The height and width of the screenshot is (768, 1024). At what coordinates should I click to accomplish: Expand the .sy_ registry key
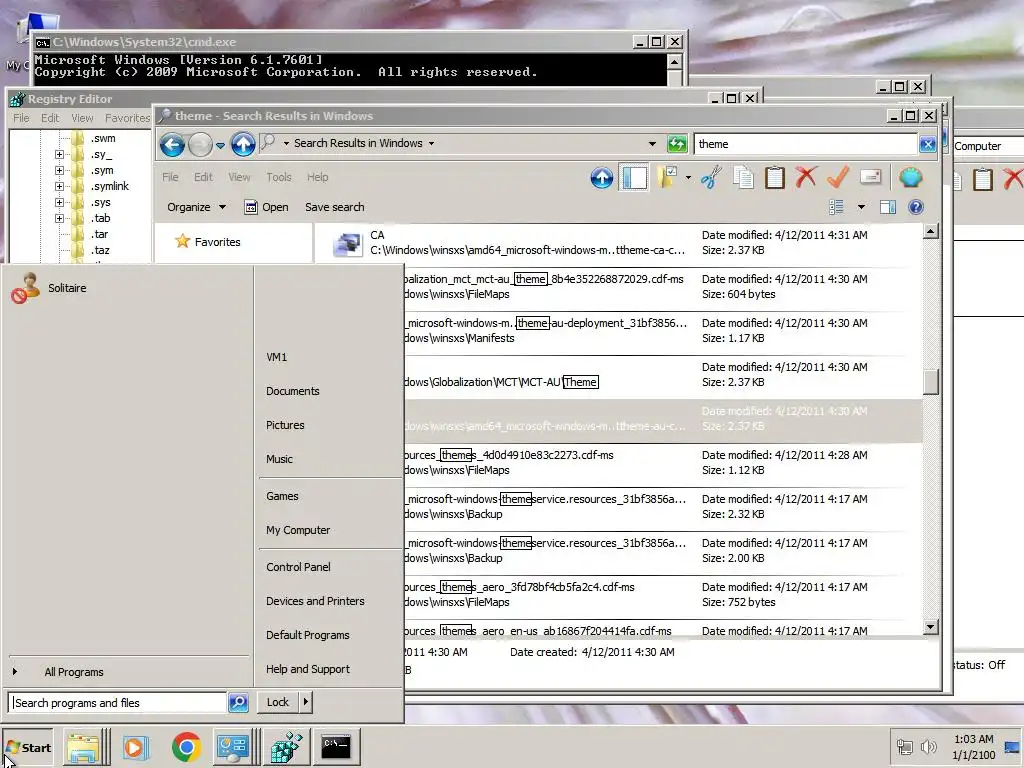pyautogui.click(x=59, y=155)
